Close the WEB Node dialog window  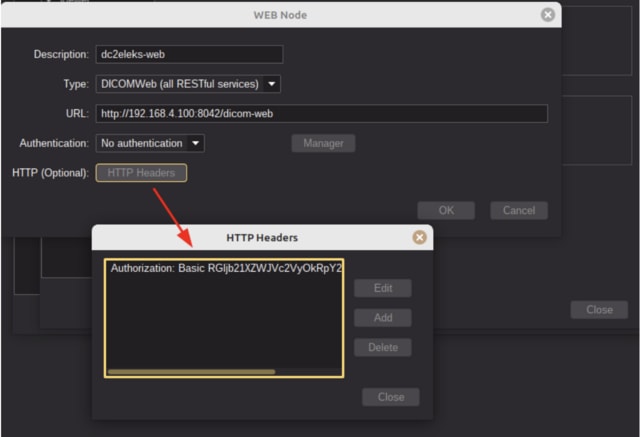coord(547,15)
